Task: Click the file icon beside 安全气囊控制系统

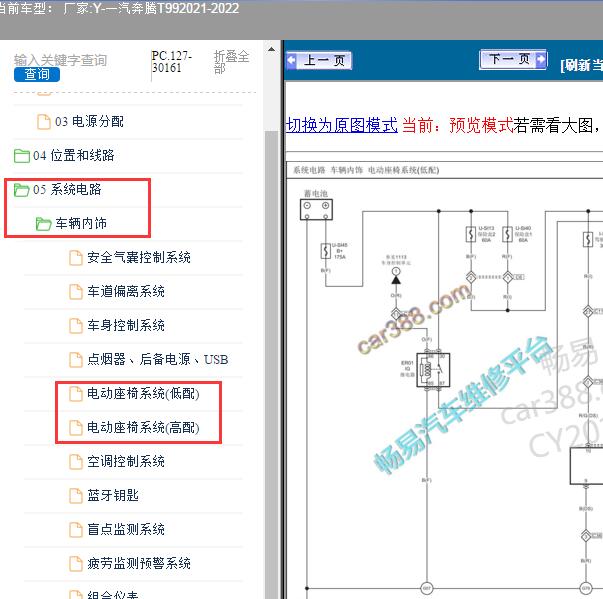Action: pyautogui.click(x=76, y=258)
